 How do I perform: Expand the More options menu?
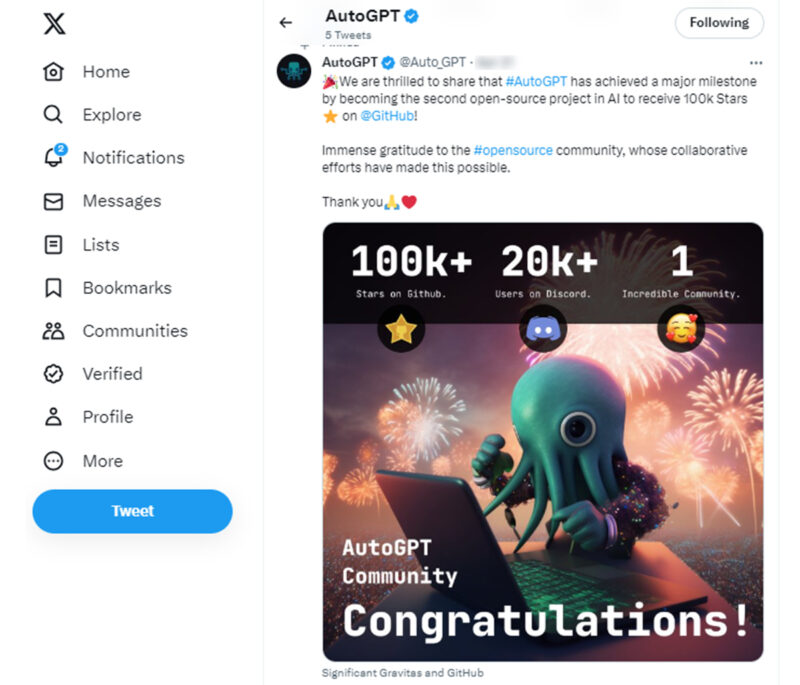pos(55,461)
